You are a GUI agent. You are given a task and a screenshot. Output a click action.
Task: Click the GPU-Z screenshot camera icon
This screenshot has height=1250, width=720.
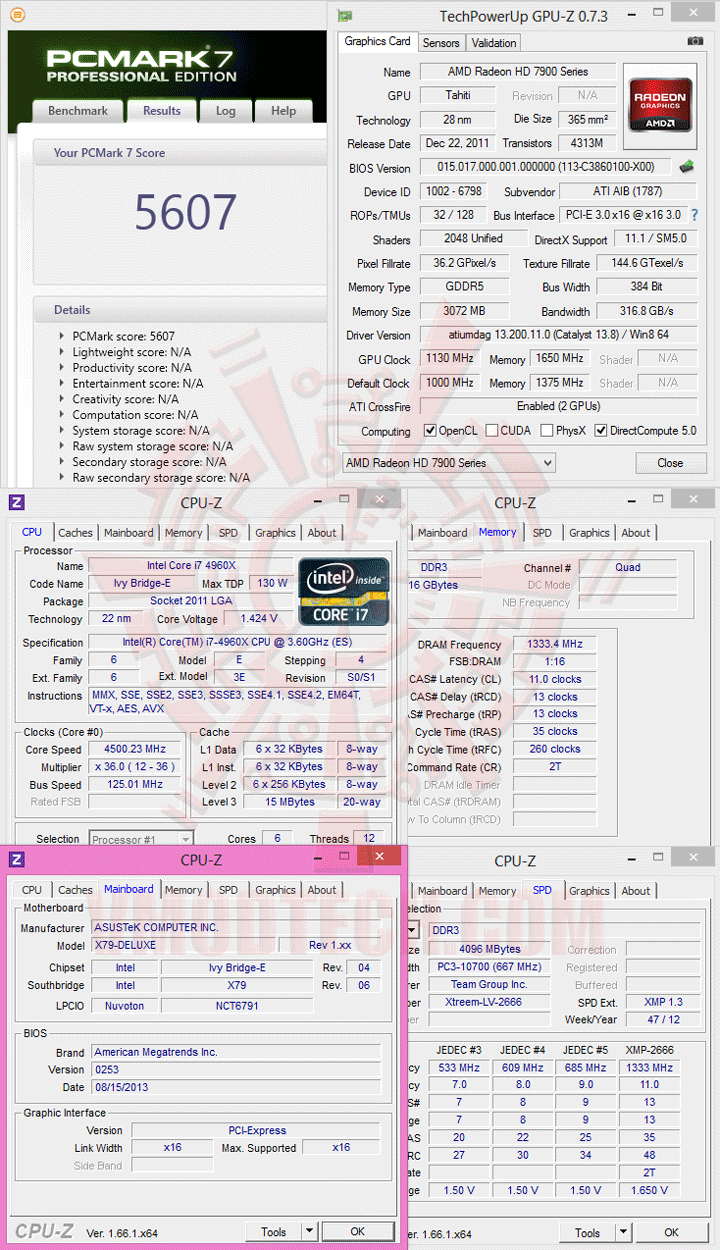click(x=696, y=41)
